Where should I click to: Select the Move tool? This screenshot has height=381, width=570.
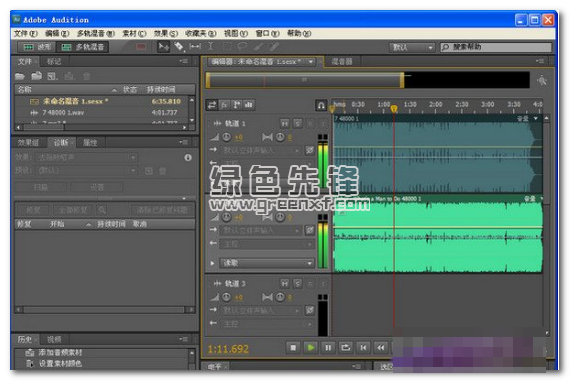163,47
